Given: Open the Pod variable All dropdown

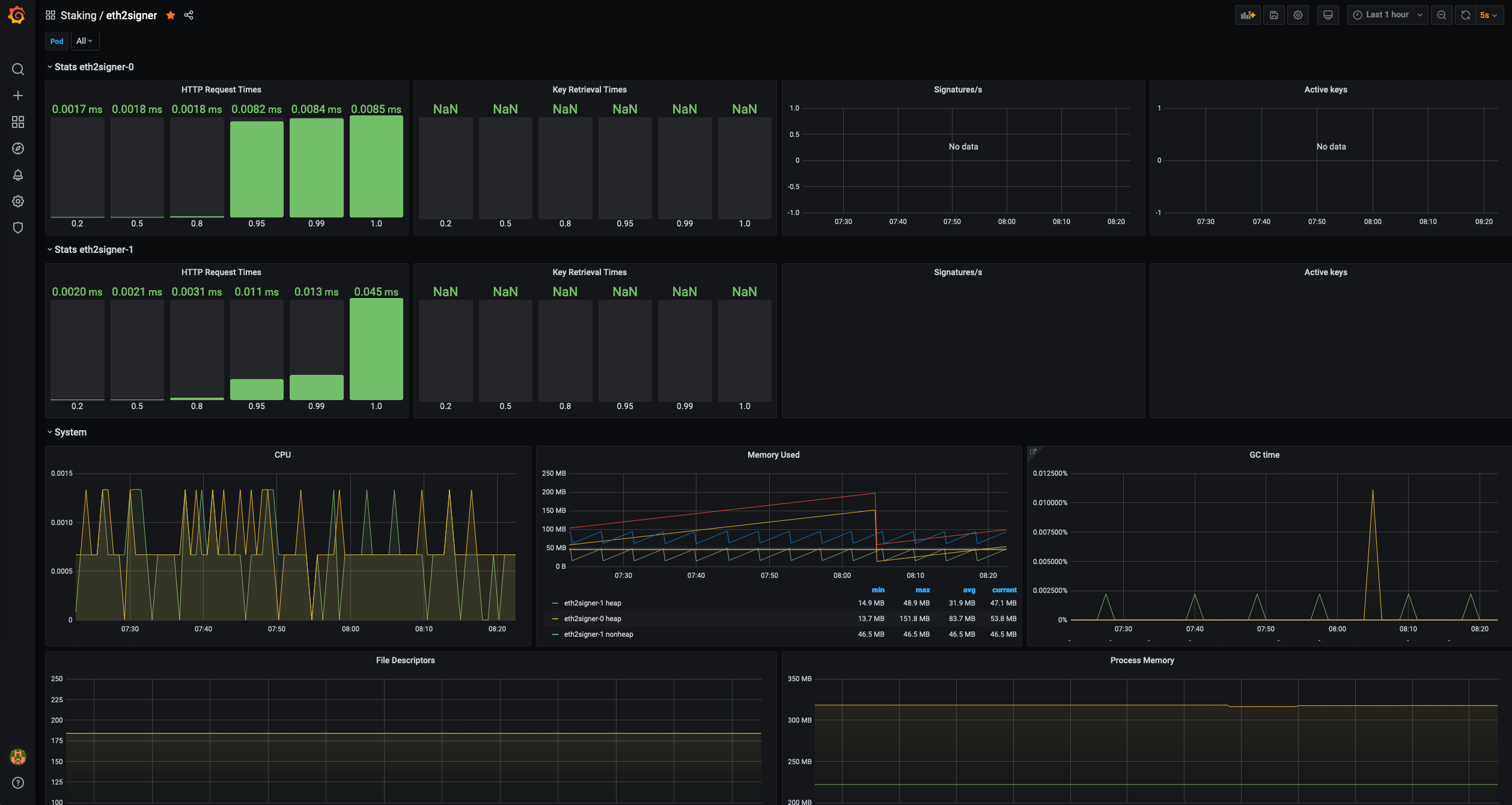Looking at the screenshot, I should [x=84, y=41].
